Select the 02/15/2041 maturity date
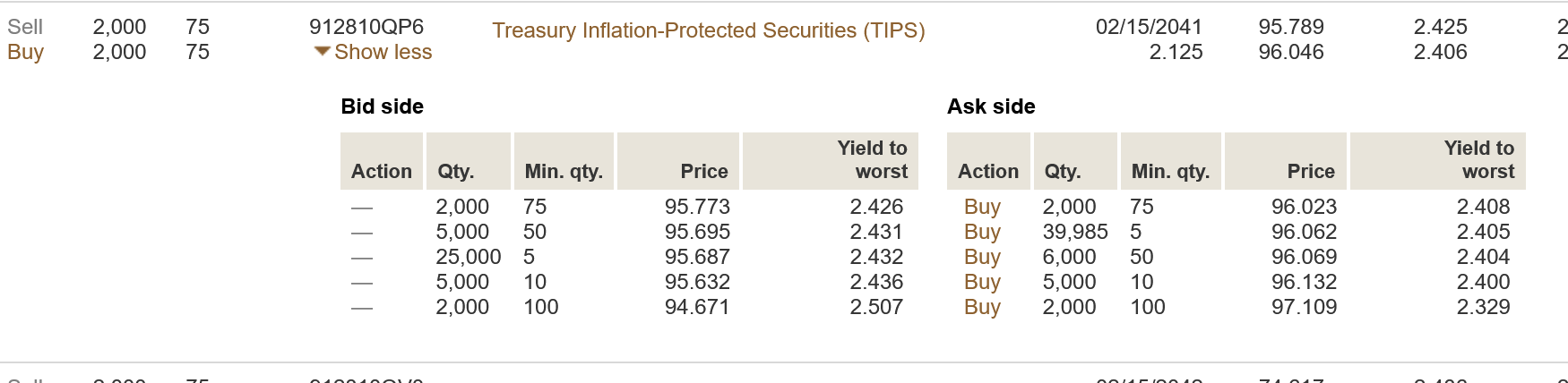Screen dimensions: 1568x383 [1149, 27]
